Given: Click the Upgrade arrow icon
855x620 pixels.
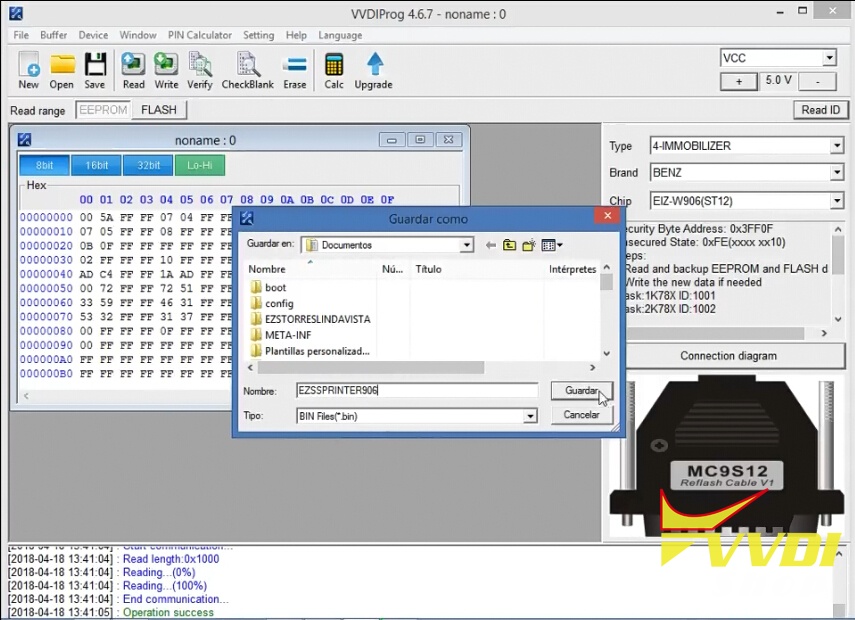Looking at the screenshot, I should (374, 70).
